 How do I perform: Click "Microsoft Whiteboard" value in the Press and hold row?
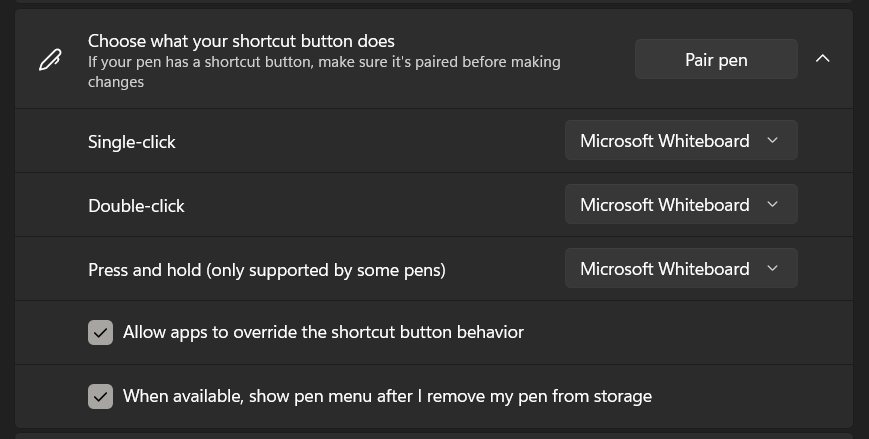(x=664, y=269)
